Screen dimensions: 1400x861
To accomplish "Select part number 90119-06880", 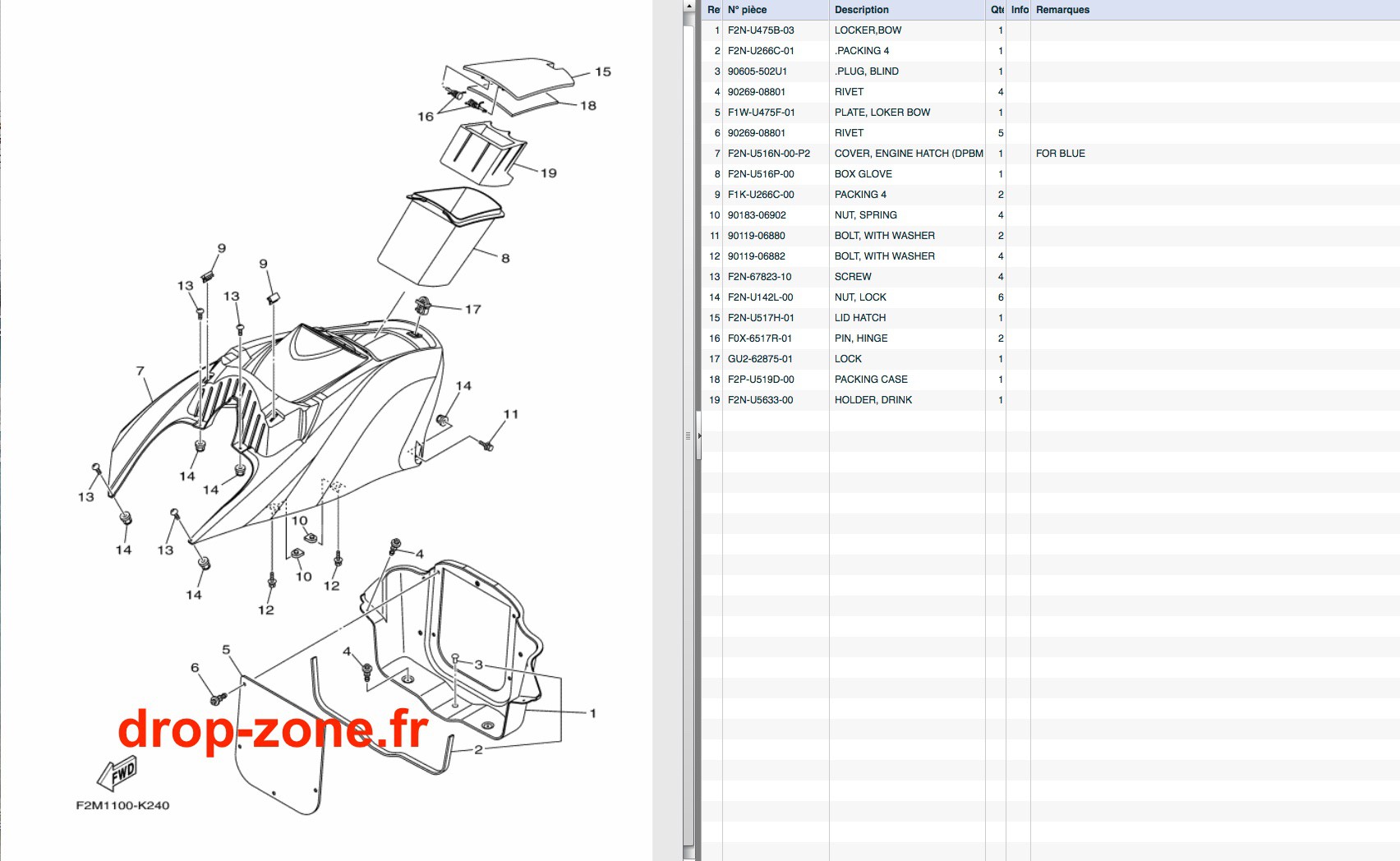I will 757,236.
